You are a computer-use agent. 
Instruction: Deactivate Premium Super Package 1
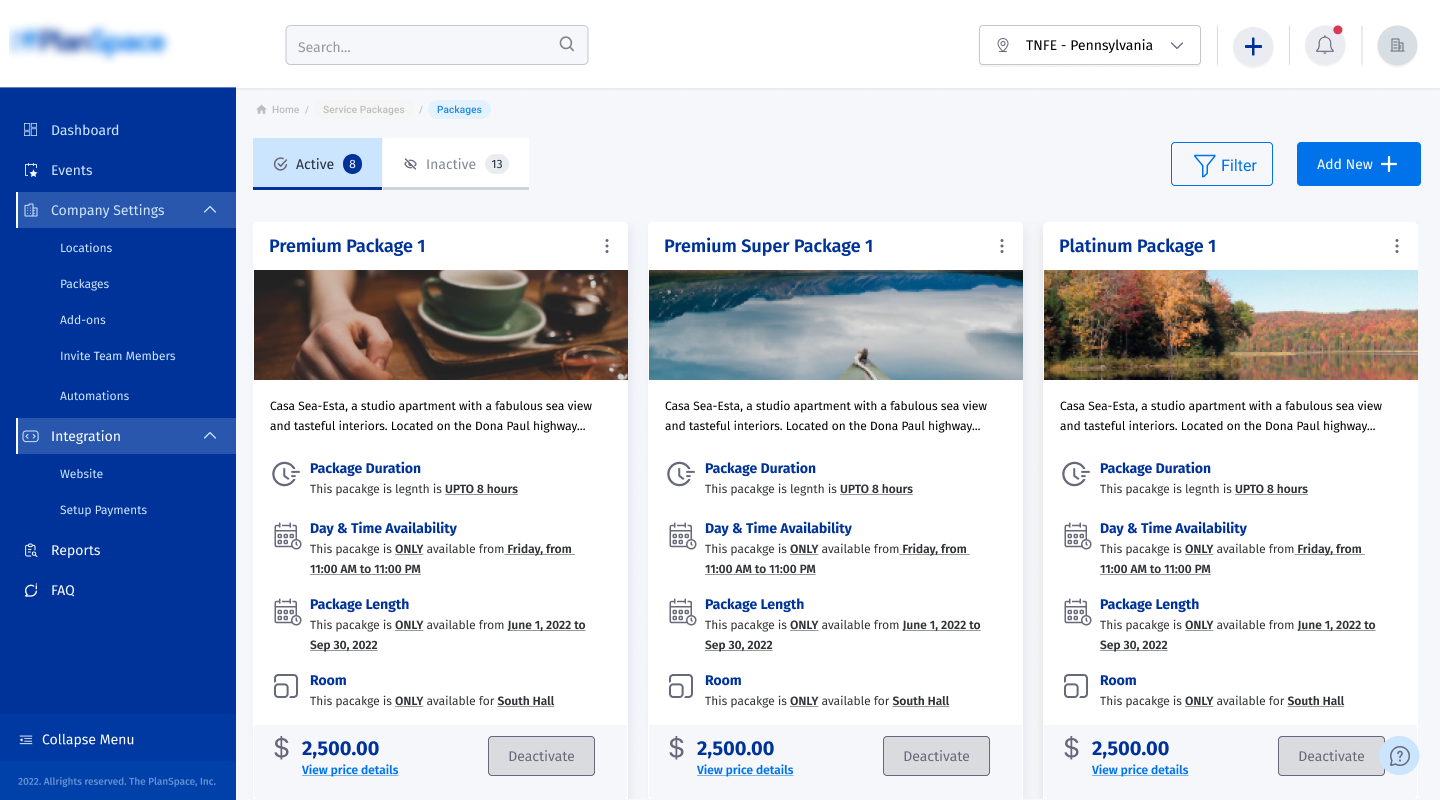tap(936, 756)
